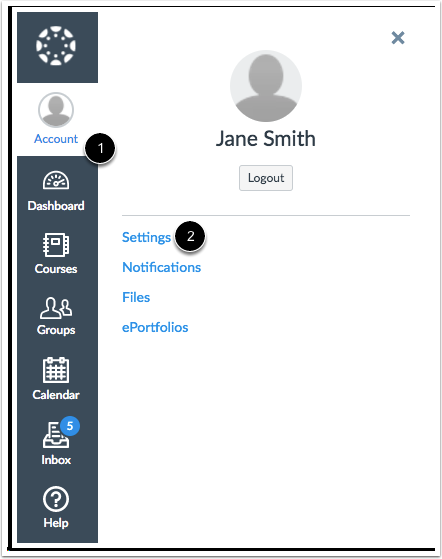Select the Calendar label in sidebar
This screenshot has width=442, height=559.
pos(56,395)
